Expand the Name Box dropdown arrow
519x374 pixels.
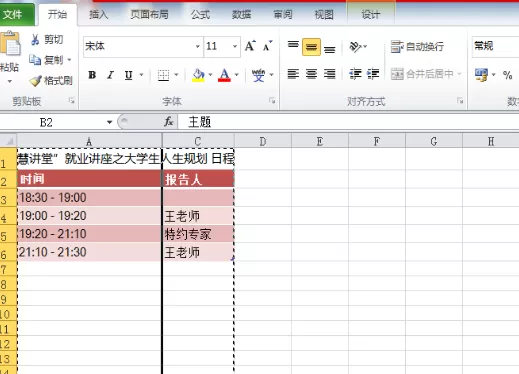[x=109, y=122]
